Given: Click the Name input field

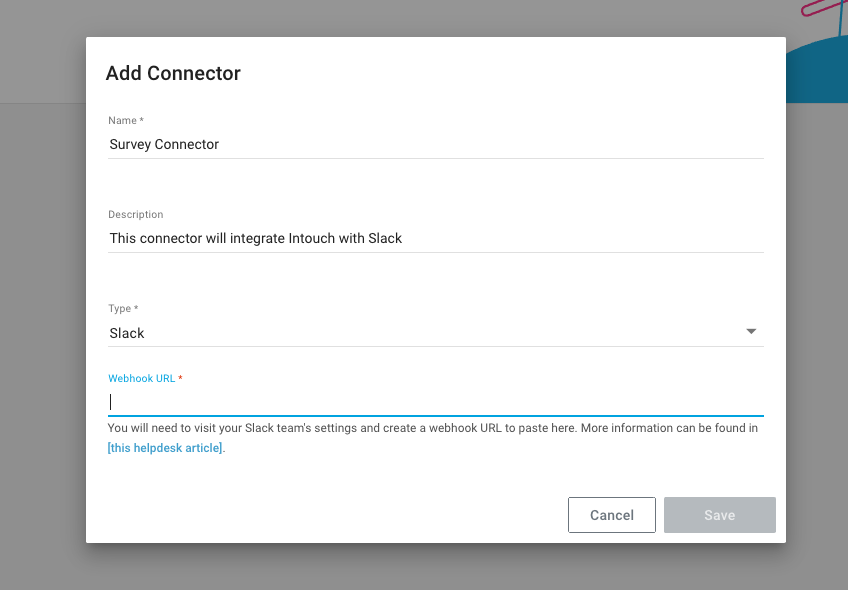Looking at the screenshot, I should 435,144.
